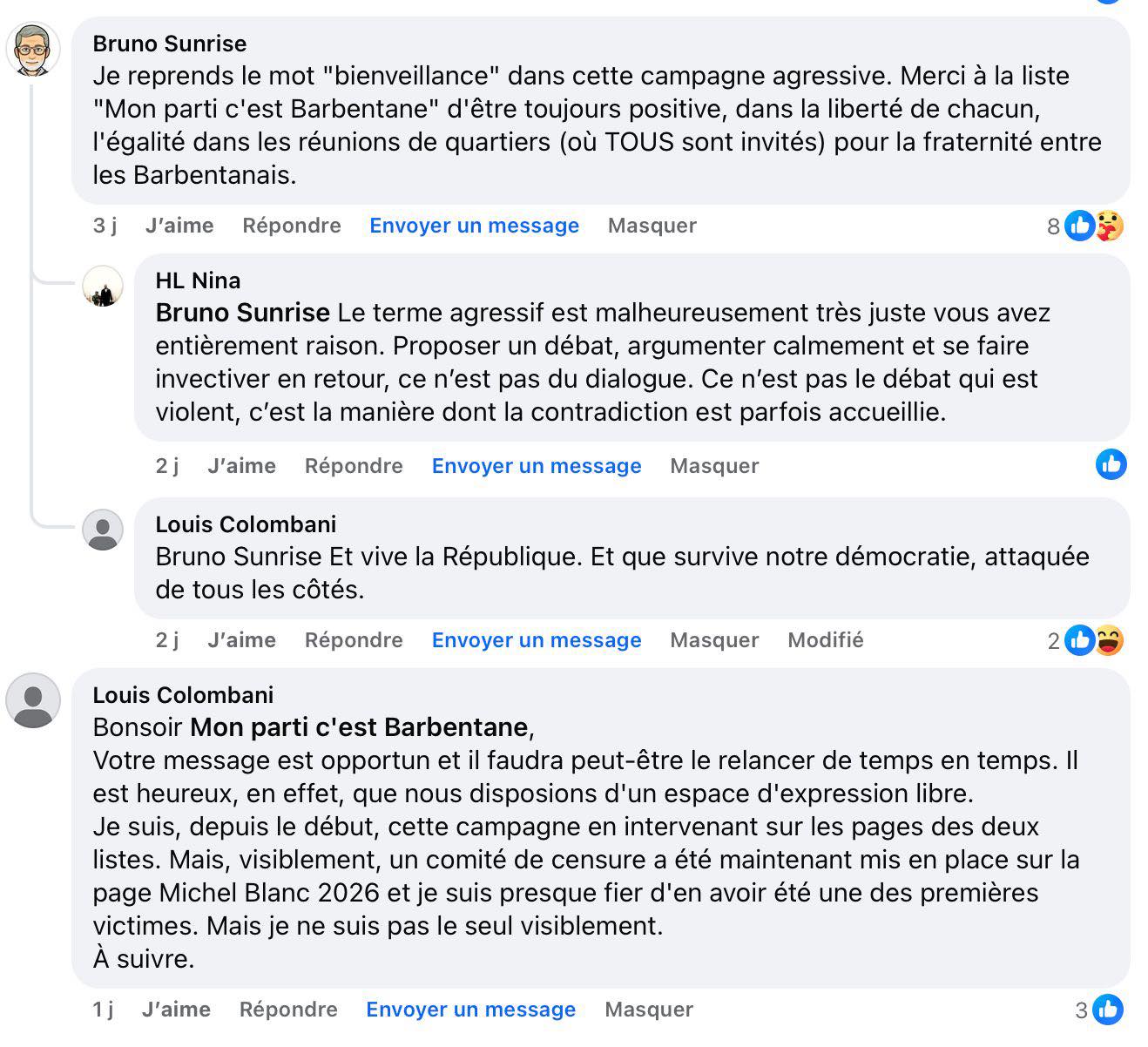The image size is (1148, 1047).
Task: Like Bruno Sunrise's comment with J'aime
Action: (x=179, y=226)
